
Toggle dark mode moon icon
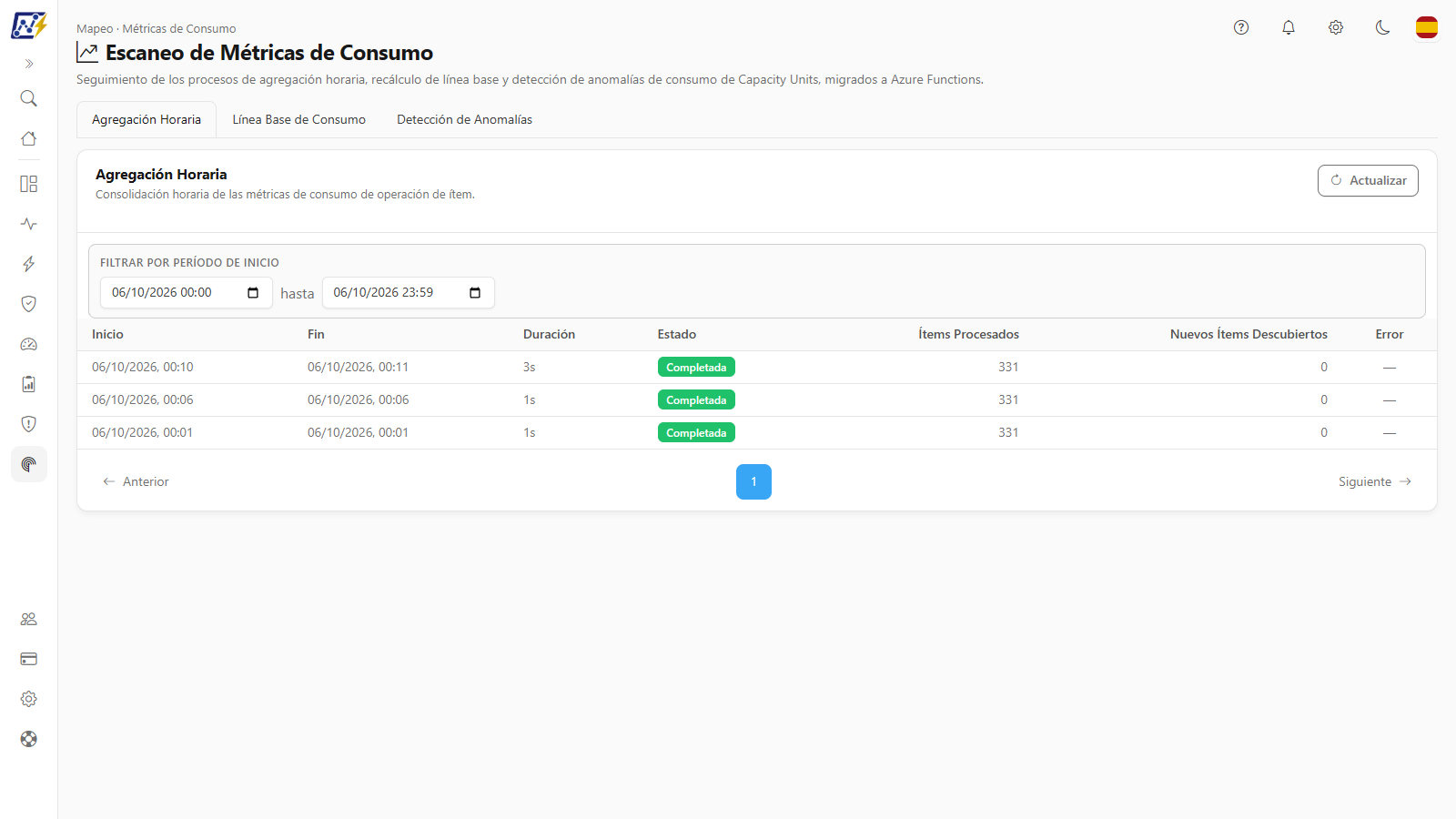[1383, 27]
